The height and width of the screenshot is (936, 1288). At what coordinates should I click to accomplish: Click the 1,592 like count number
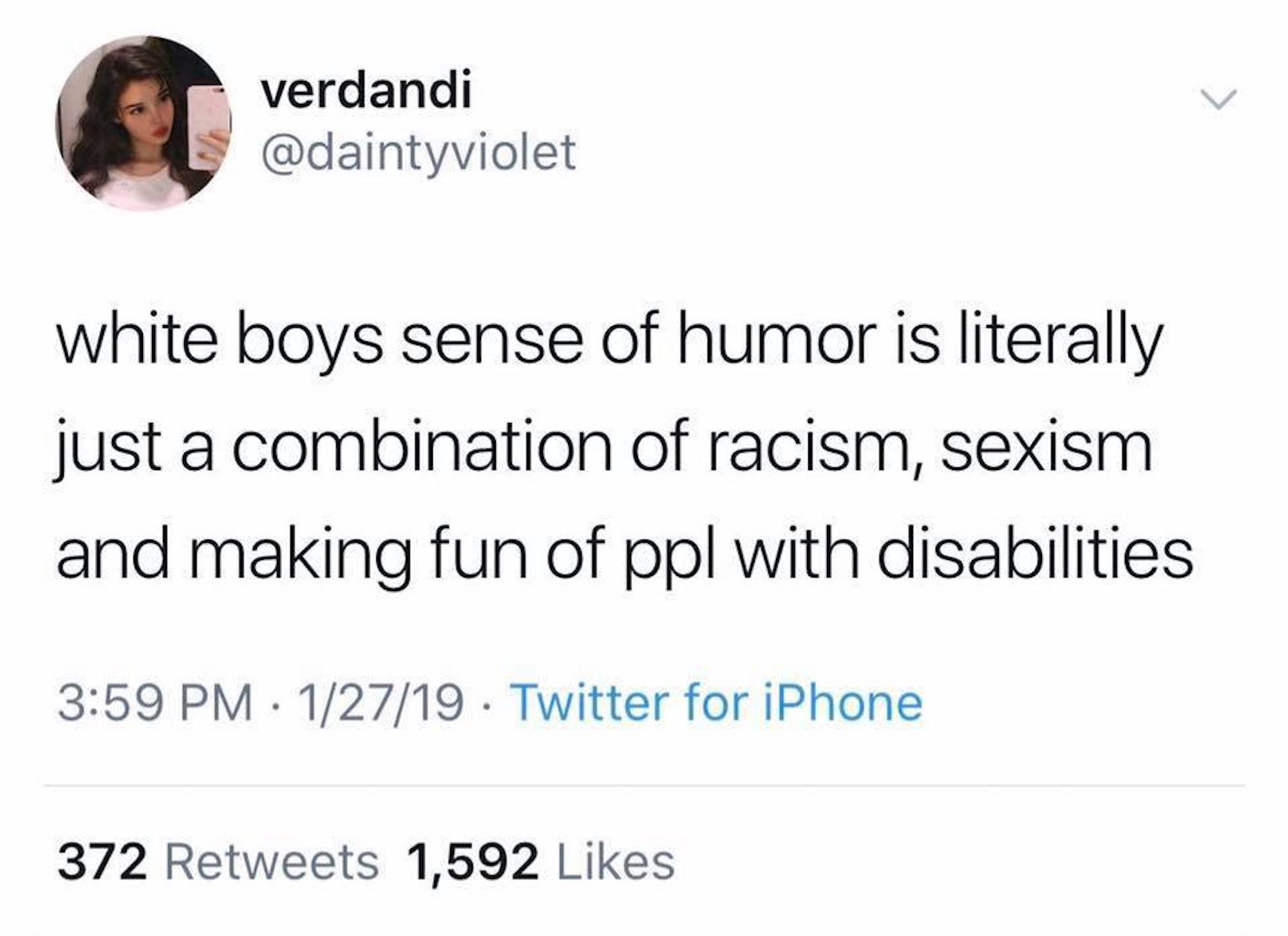point(473,863)
